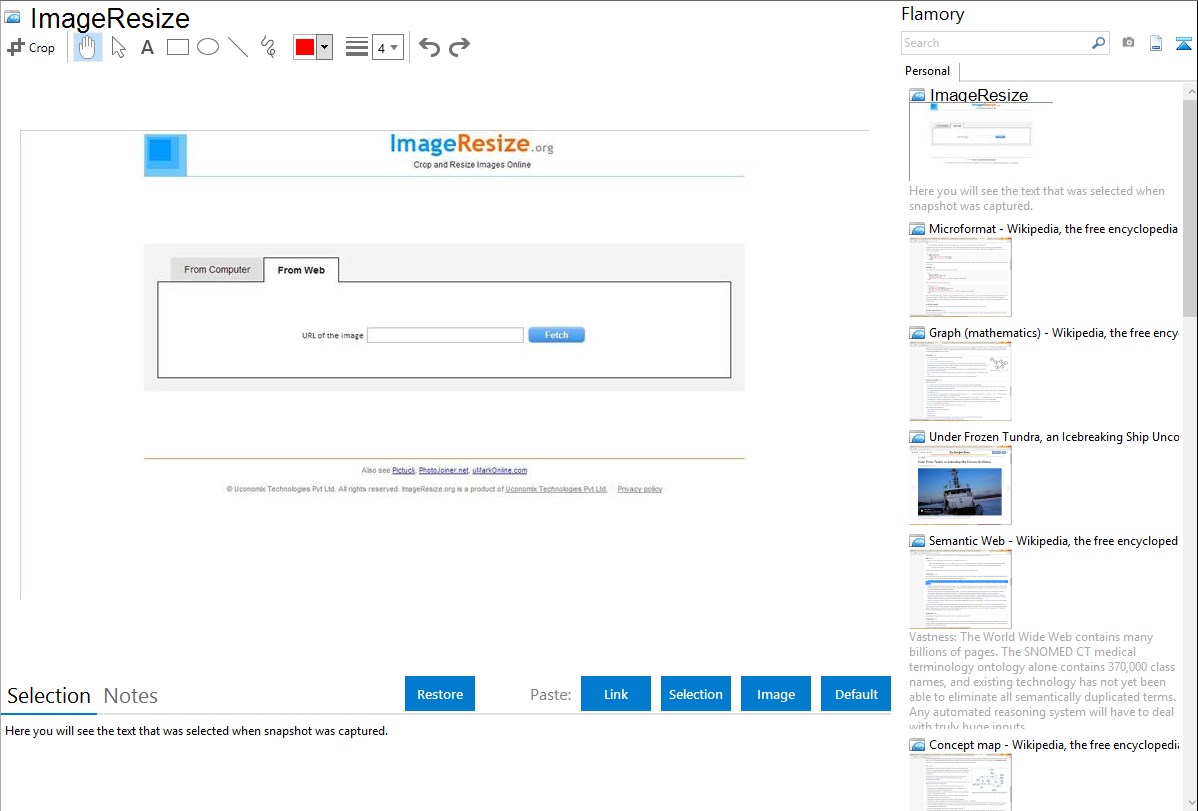
Task: Undo the last edit
Action: click(429, 47)
